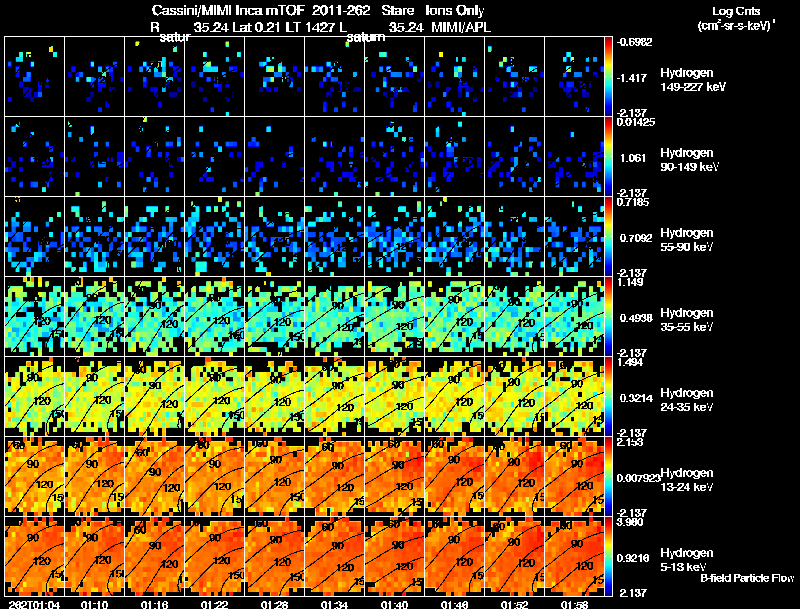Select the 01:34 time label on bottom axis
The width and height of the screenshot is (800, 609).
(335, 603)
